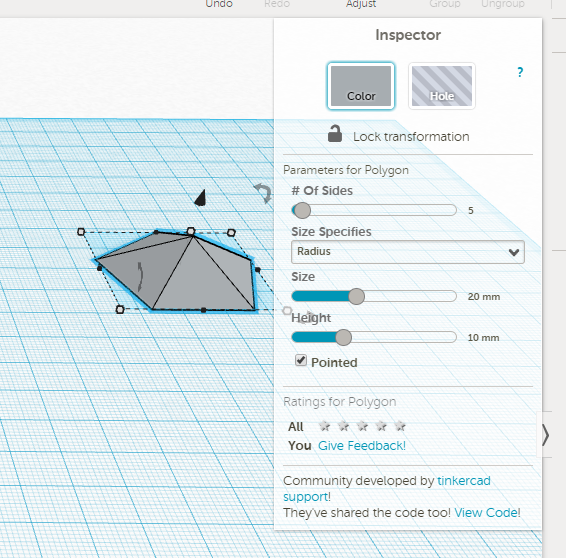Rate Polygon with first star
Screen dimensions: 566x558
324,426
